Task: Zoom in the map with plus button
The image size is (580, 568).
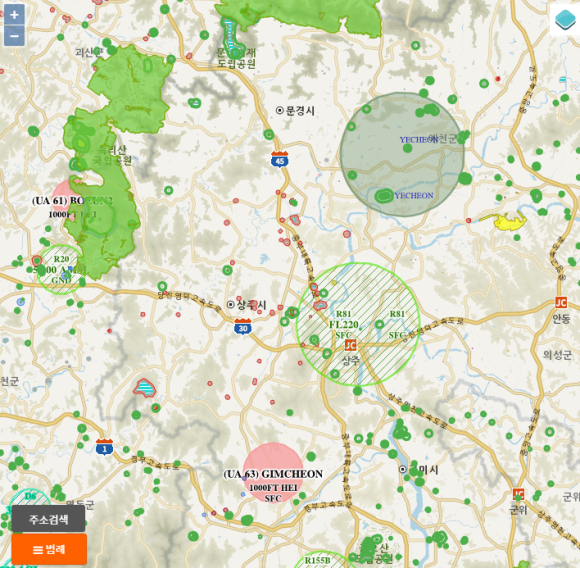Action: pyautogui.click(x=14, y=15)
